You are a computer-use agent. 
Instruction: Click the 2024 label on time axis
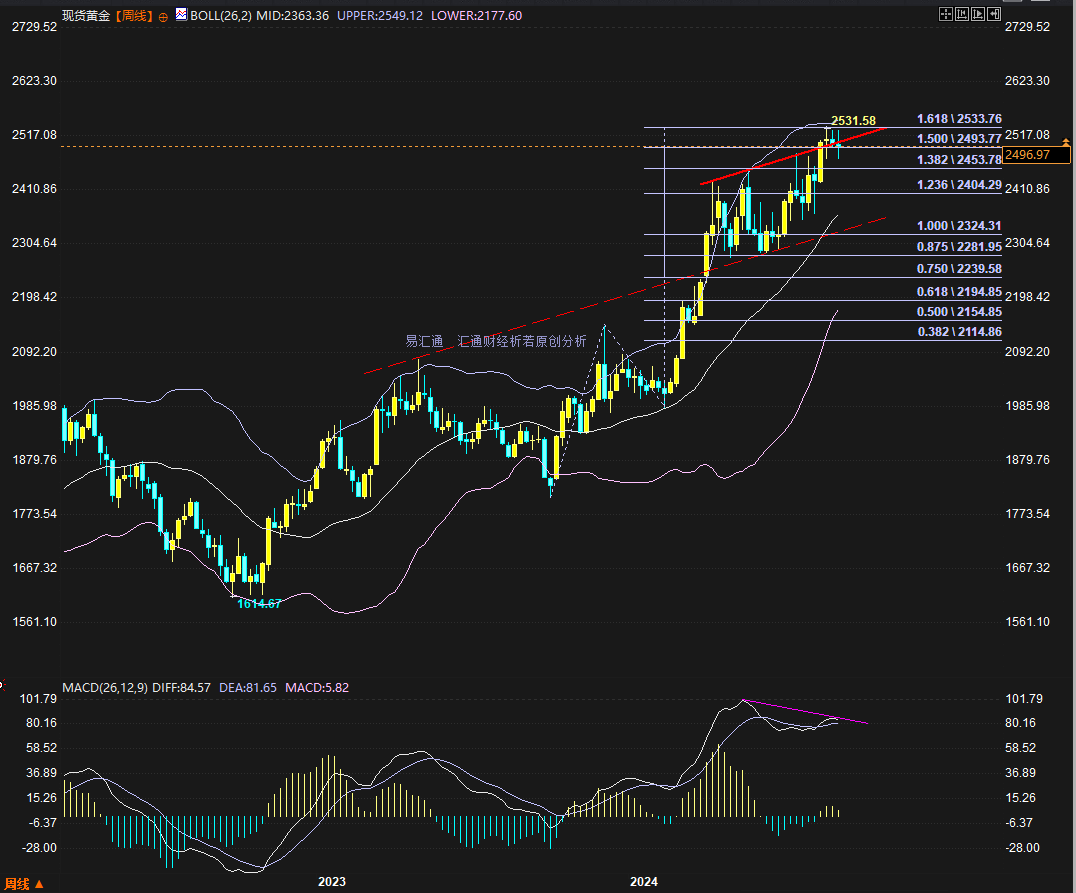point(643,881)
